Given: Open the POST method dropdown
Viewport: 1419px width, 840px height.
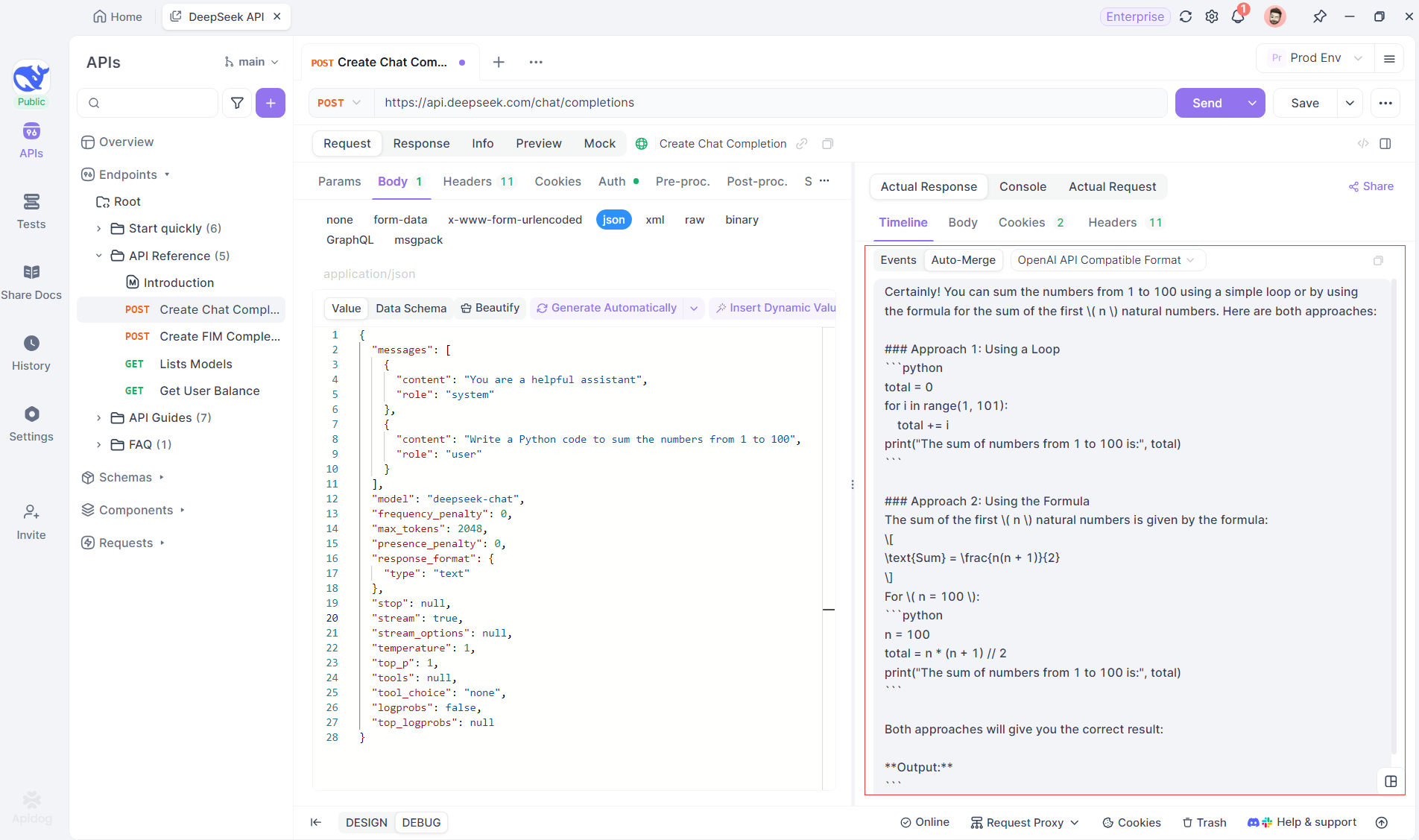Looking at the screenshot, I should [x=339, y=103].
